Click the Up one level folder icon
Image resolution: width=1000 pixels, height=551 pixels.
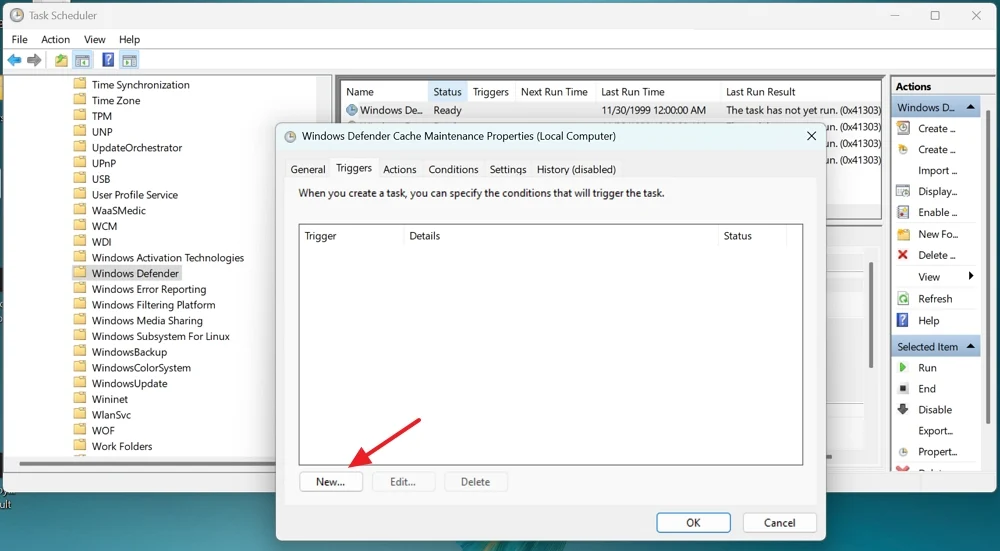(x=61, y=61)
